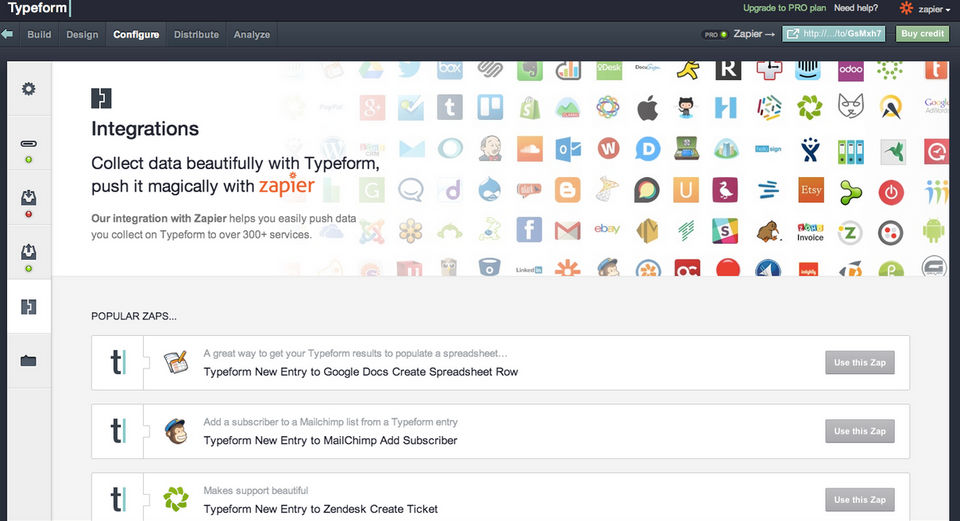This screenshot has width=960, height=521.
Task: Select the Trello integration icon
Action: pyautogui.click(x=490, y=108)
